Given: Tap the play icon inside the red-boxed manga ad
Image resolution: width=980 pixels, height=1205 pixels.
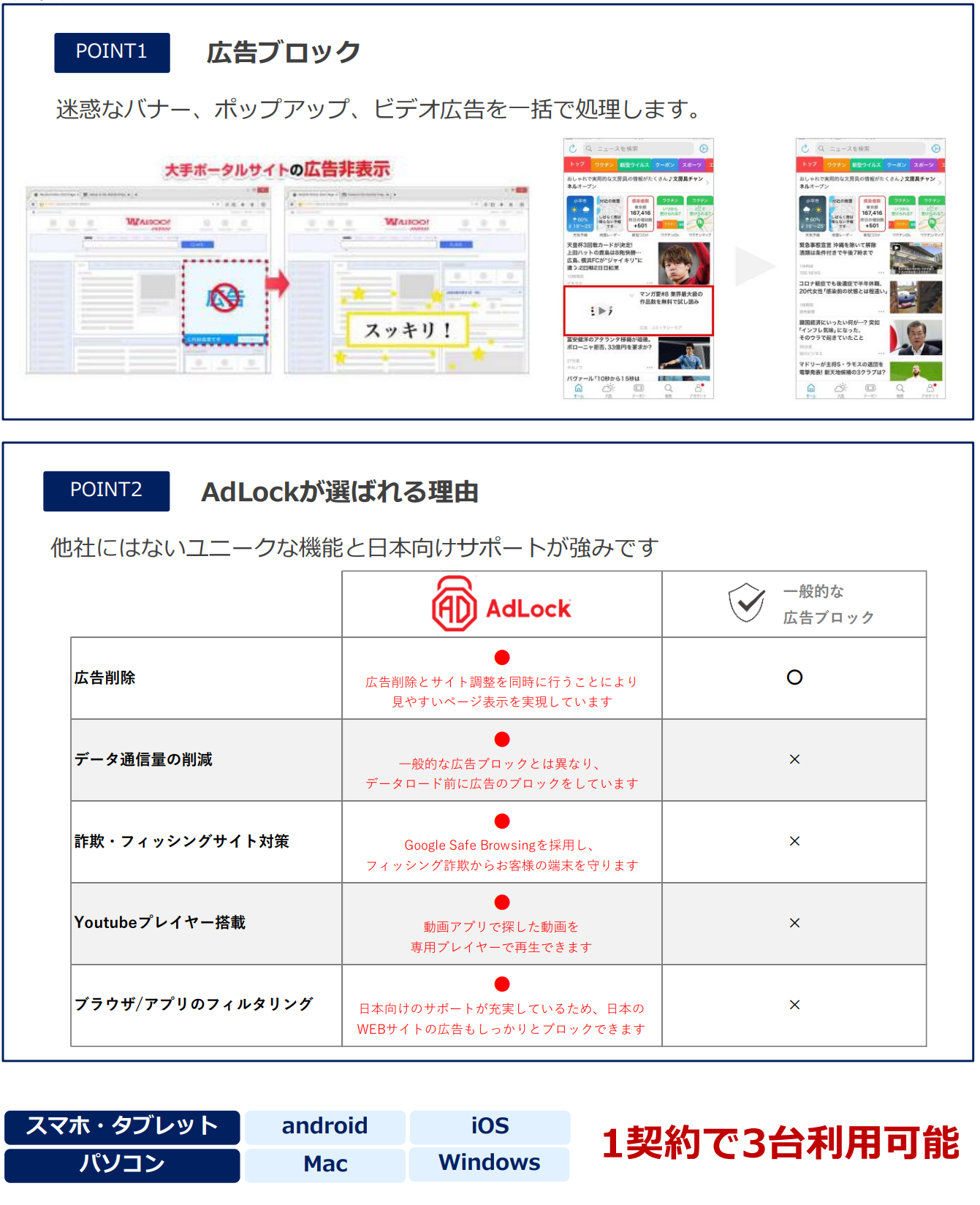Looking at the screenshot, I should [601, 311].
